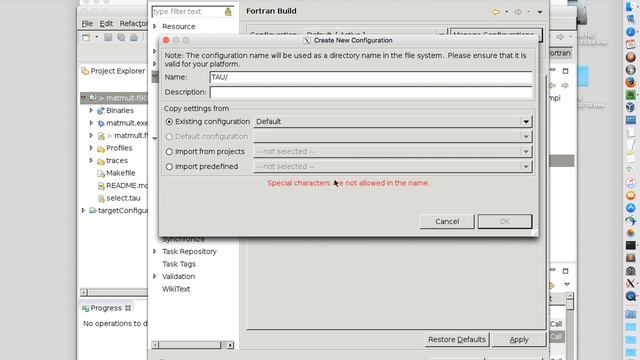The height and width of the screenshot is (360, 640).
Task: Click the Progress view icon
Action: pos(85,308)
